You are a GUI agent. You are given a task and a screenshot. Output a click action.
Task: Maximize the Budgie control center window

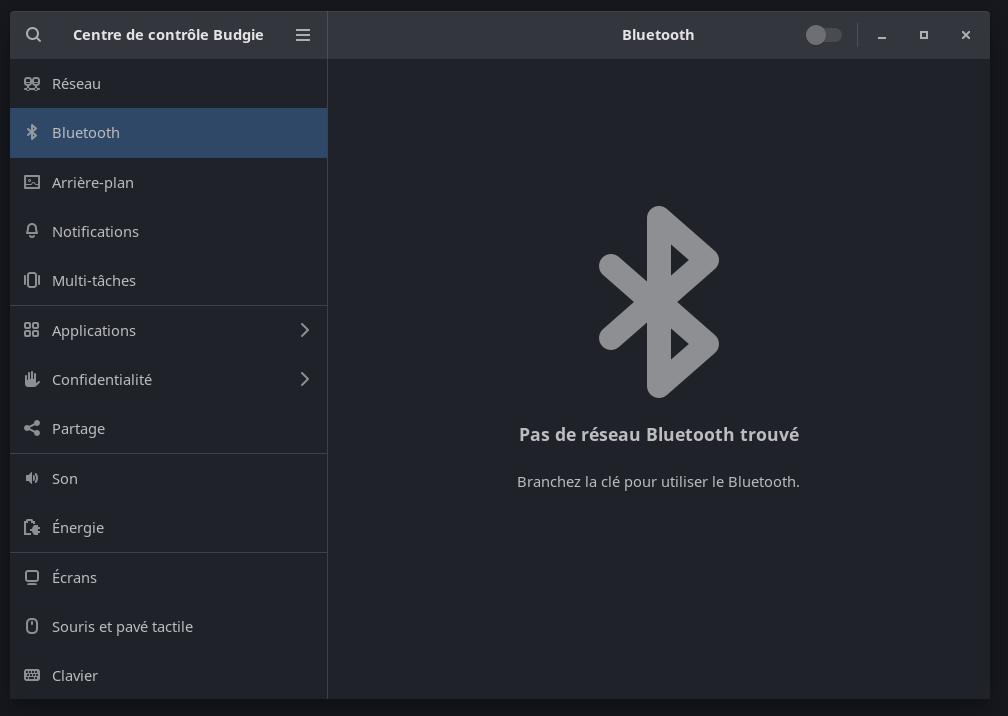(924, 35)
